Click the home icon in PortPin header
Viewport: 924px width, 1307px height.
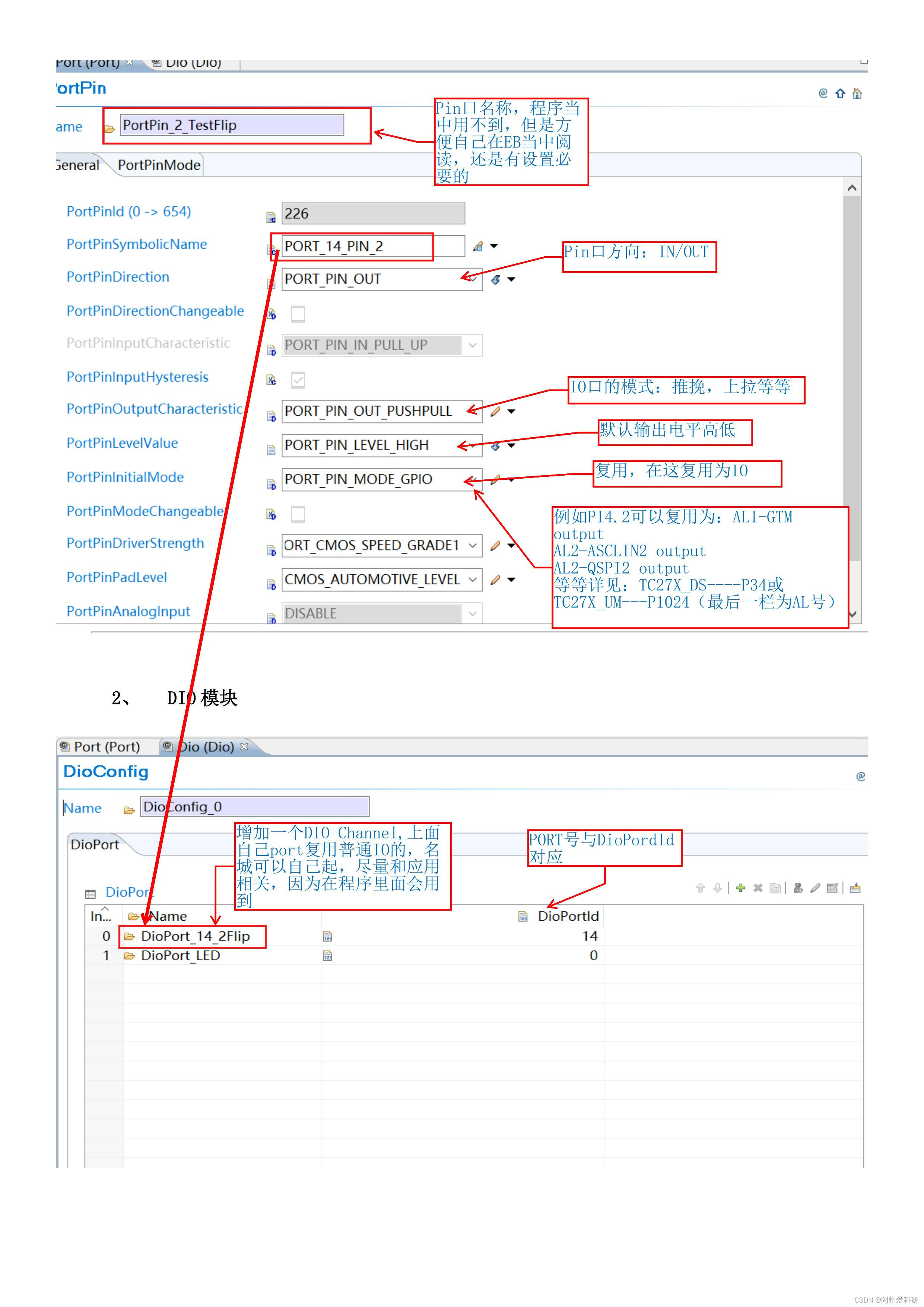857,93
